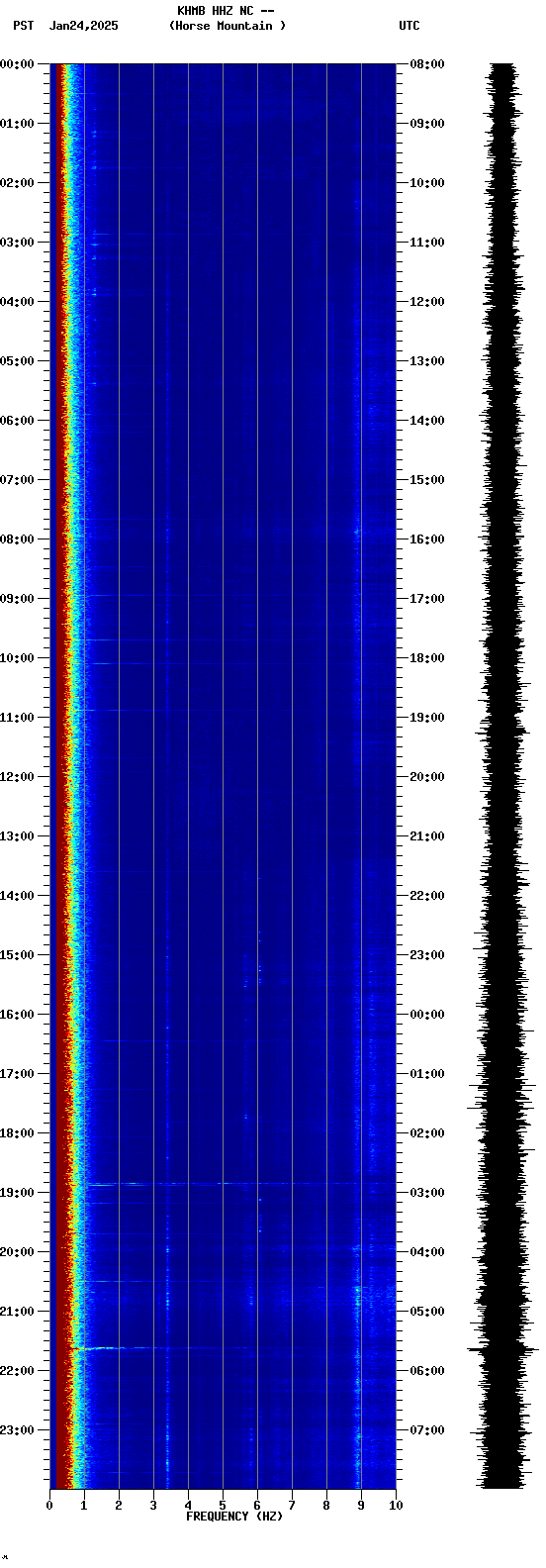
Task: Select the '10:00' UTC axis label
Action: (x=427, y=183)
